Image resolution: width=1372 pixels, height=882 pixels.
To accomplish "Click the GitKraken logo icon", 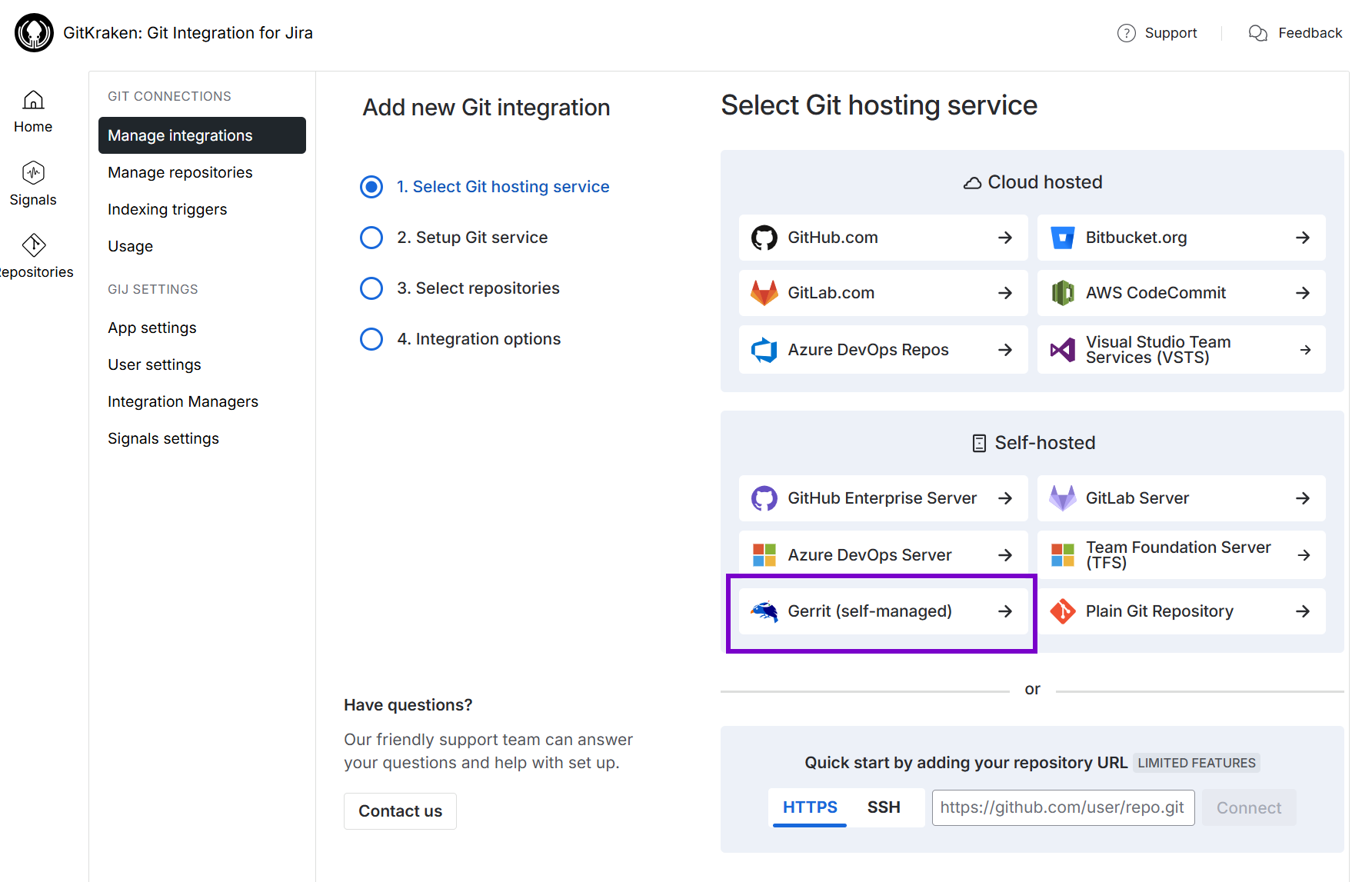I will coord(34,33).
